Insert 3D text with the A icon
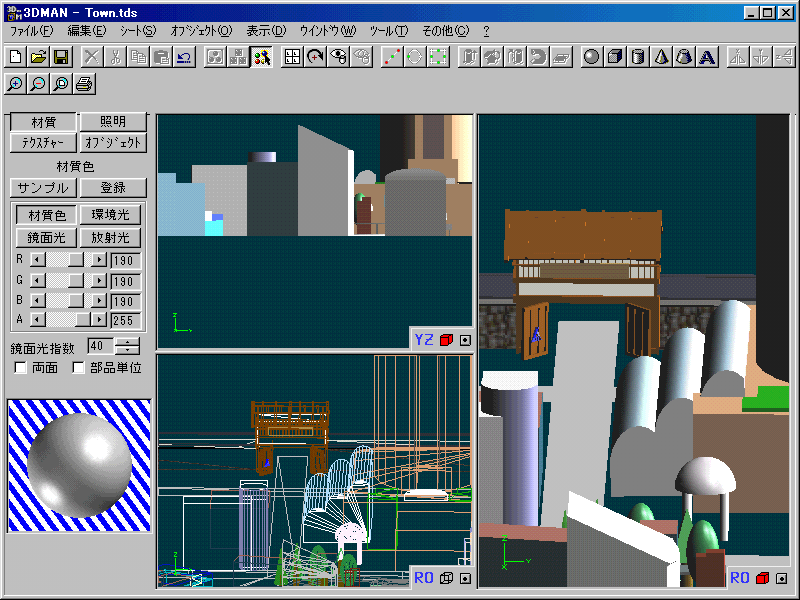Image resolution: width=800 pixels, height=600 pixels. coord(707,57)
